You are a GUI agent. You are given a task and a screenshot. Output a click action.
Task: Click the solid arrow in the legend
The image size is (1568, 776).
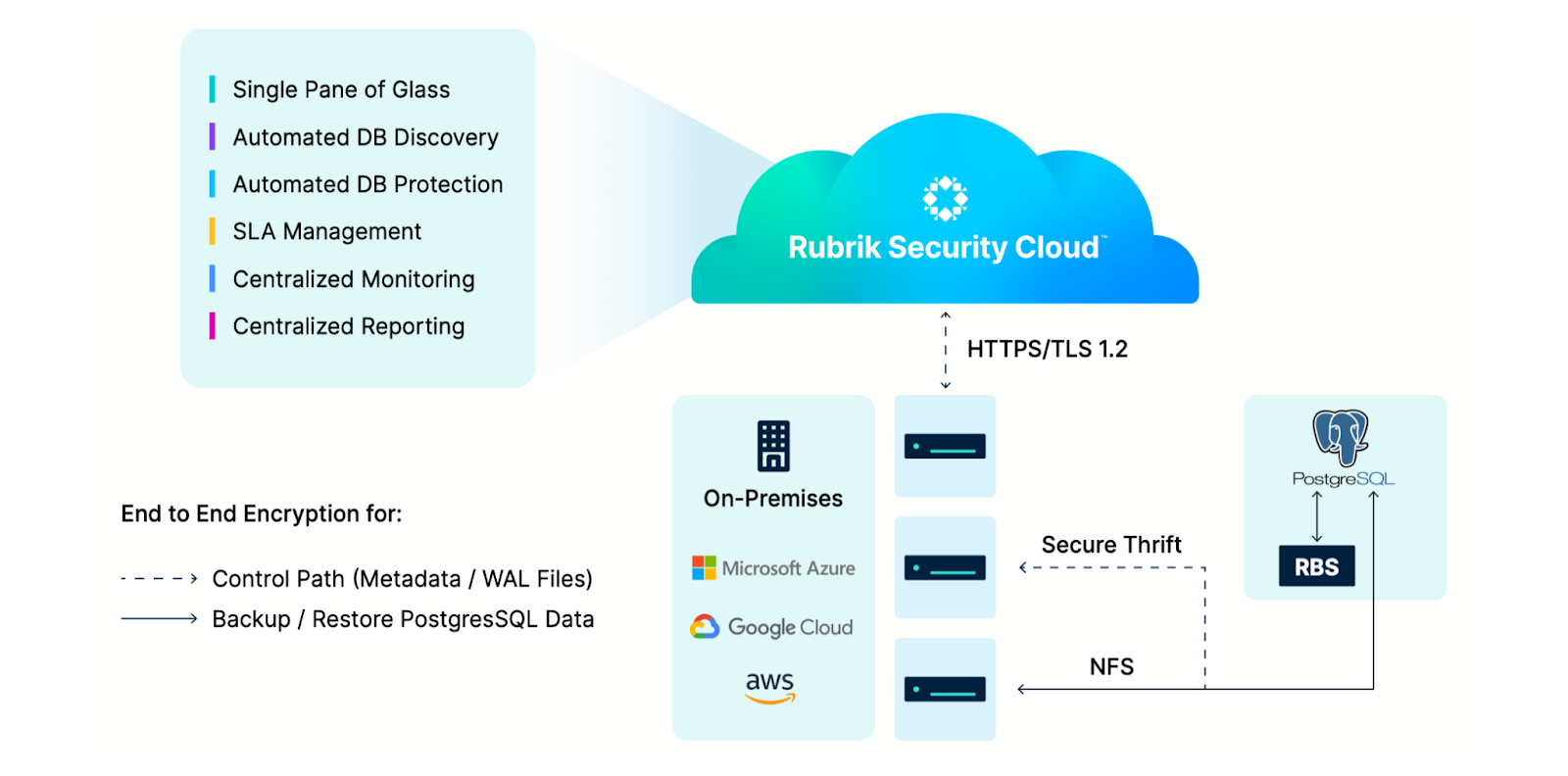(x=159, y=618)
